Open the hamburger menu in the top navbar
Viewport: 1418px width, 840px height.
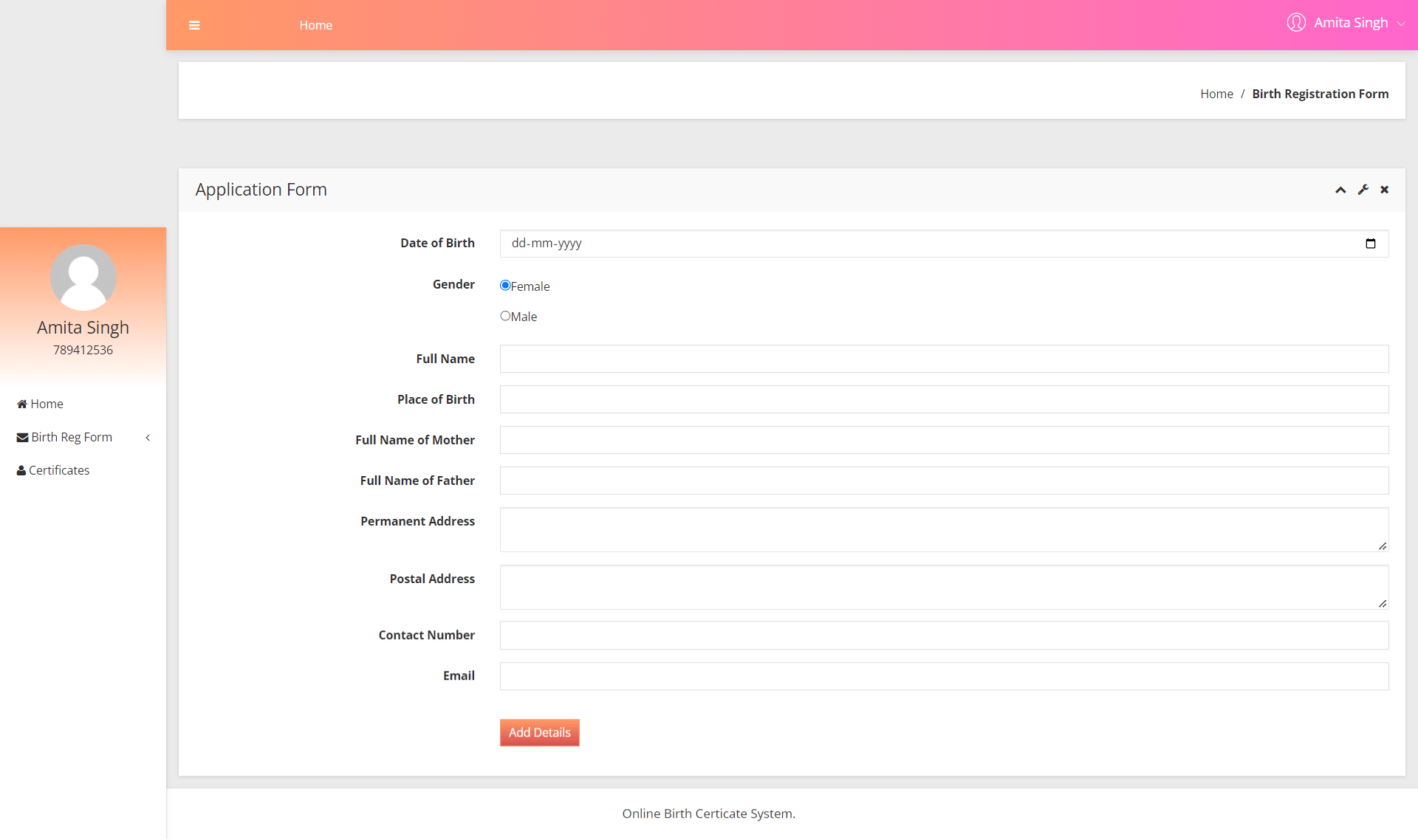[x=194, y=24]
